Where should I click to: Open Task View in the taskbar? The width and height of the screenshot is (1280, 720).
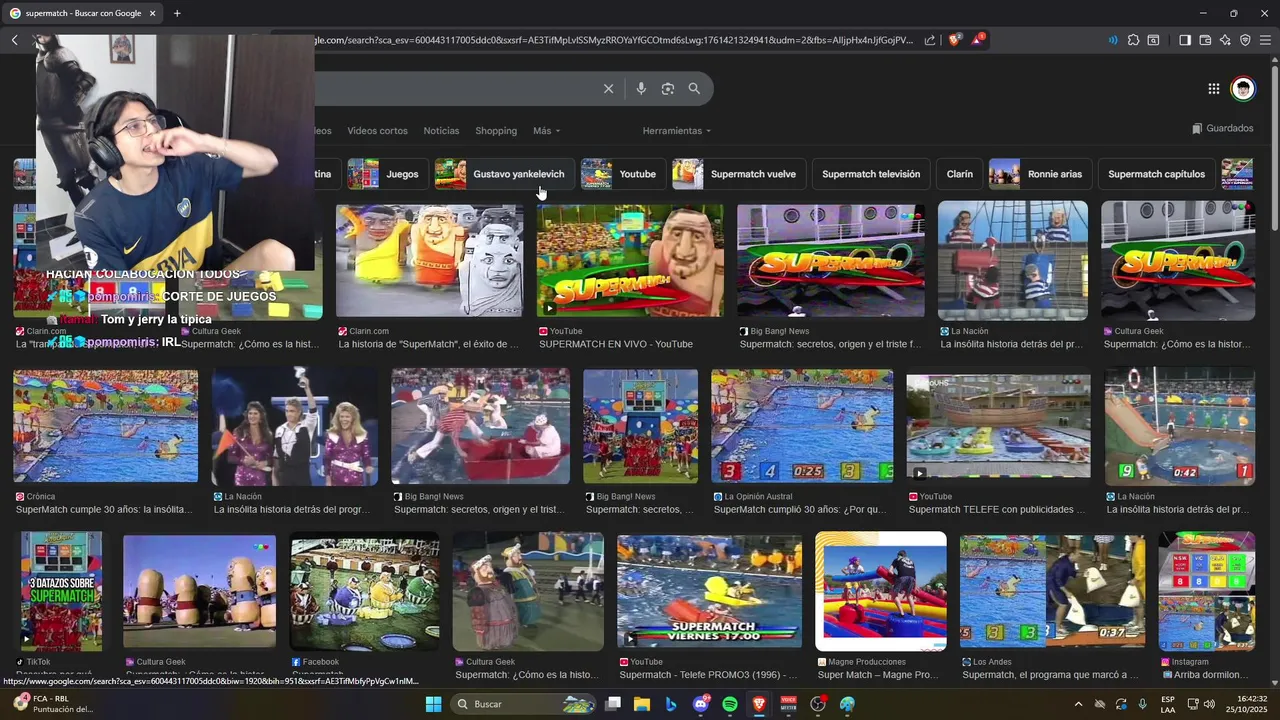(613, 704)
